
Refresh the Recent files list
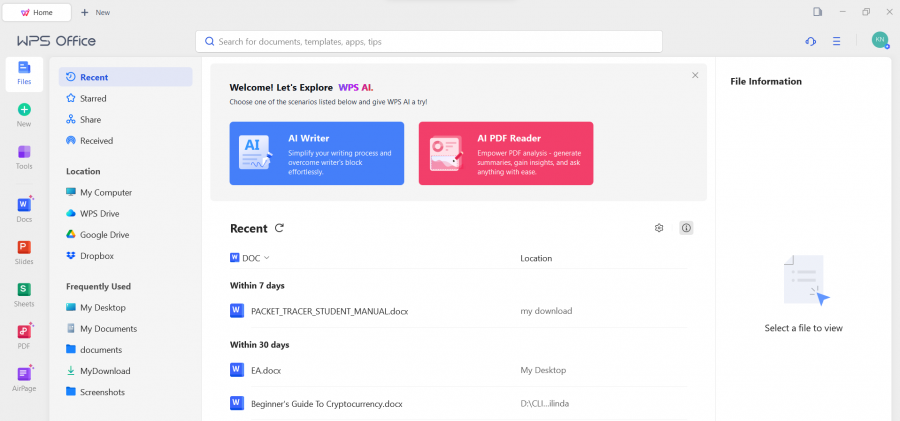pos(280,228)
